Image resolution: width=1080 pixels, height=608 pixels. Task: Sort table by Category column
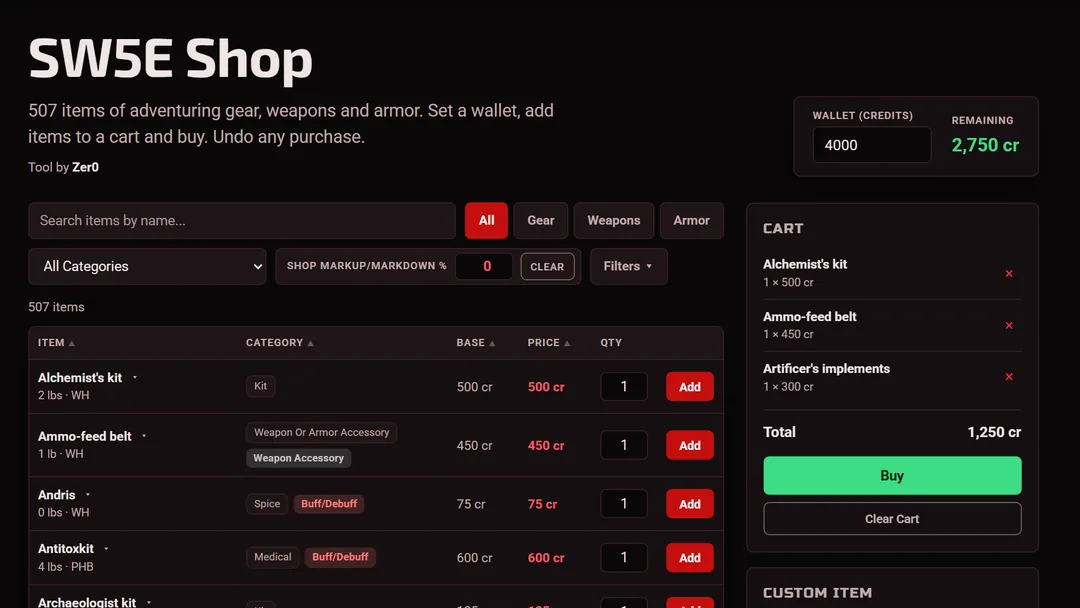280,342
